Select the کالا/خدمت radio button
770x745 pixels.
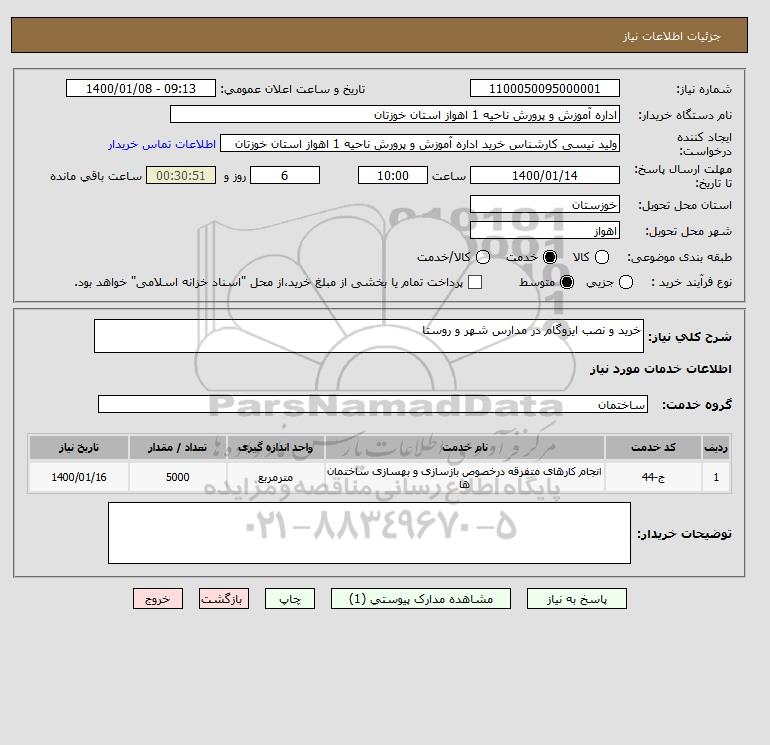[x=483, y=257]
